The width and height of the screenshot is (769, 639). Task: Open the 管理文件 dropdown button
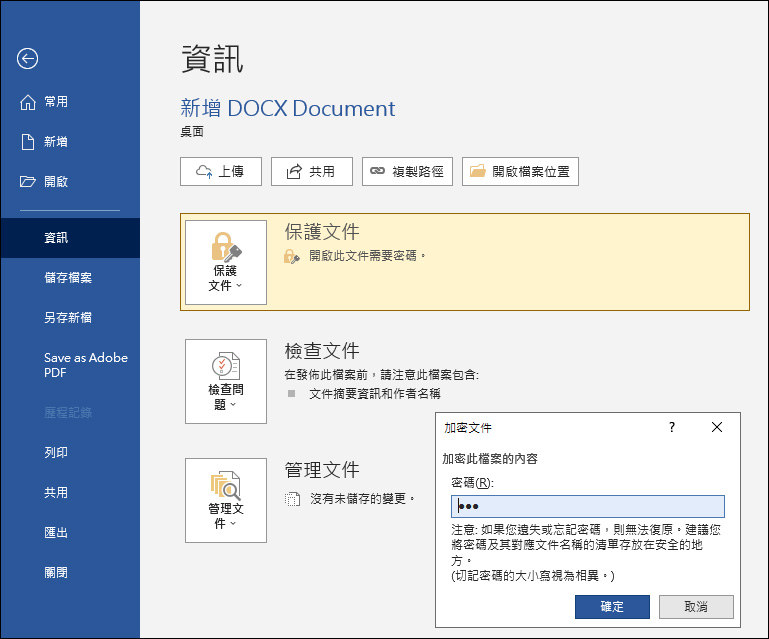coord(226,500)
